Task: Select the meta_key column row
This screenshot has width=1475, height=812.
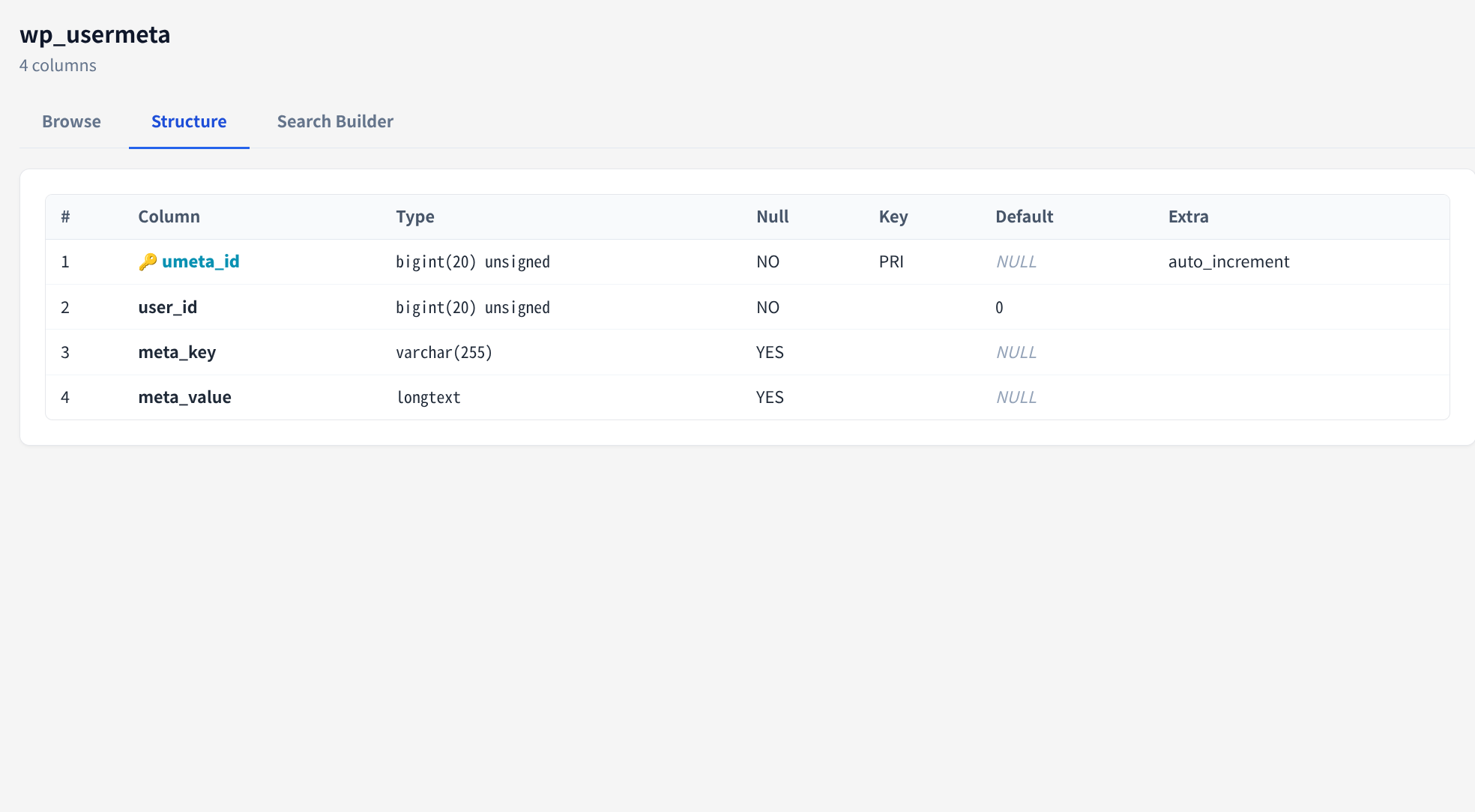Action: point(177,352)
